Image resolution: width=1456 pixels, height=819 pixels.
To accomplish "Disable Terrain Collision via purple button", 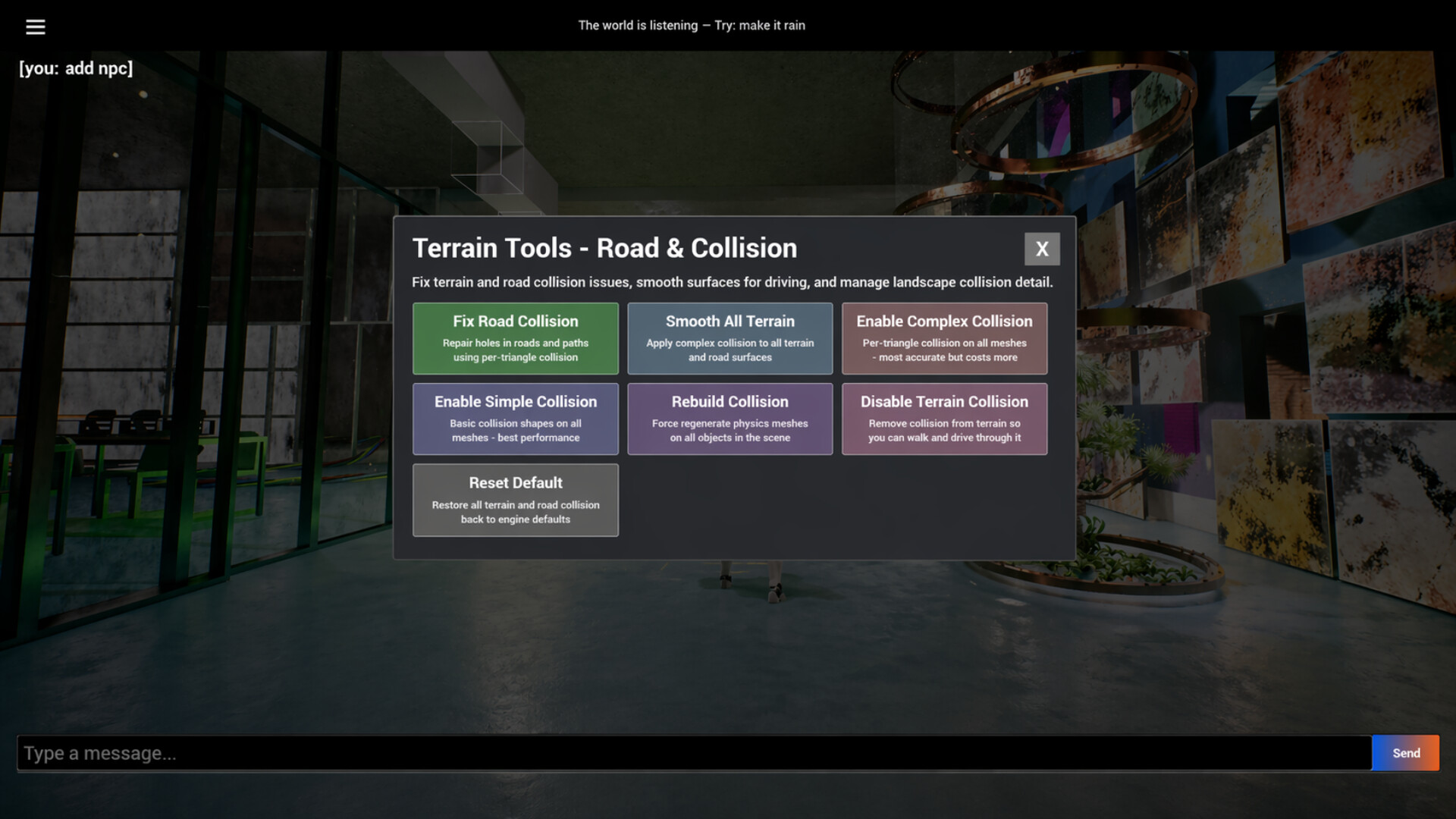I will pos(944,419).
